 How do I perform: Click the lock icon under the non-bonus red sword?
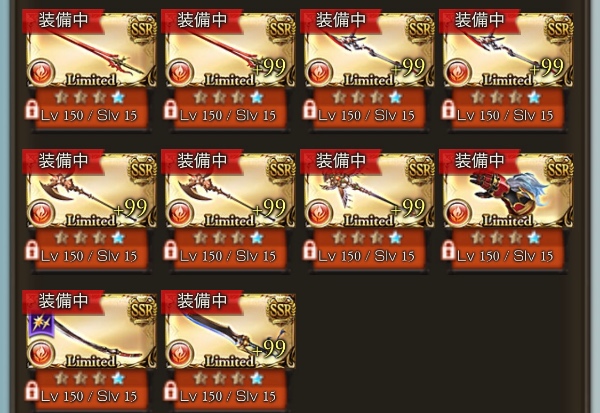tap(32, 110)
